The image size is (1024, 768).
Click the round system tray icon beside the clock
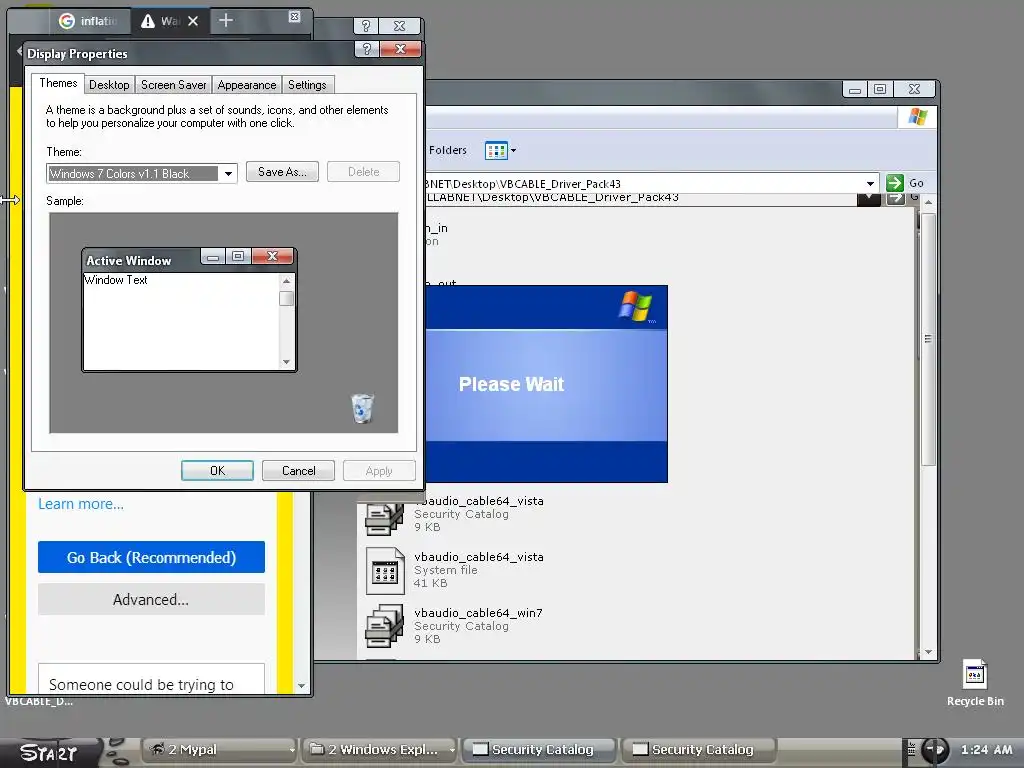pos(934,750)
